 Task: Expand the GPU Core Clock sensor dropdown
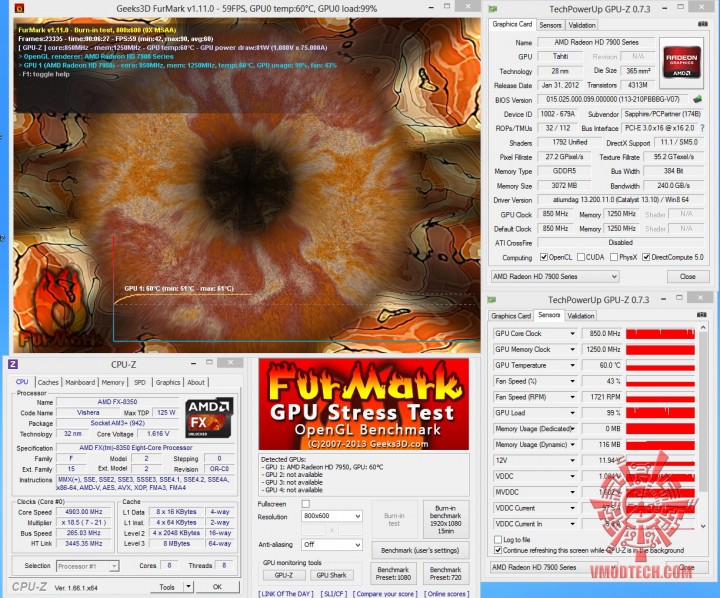coord(573,333)
